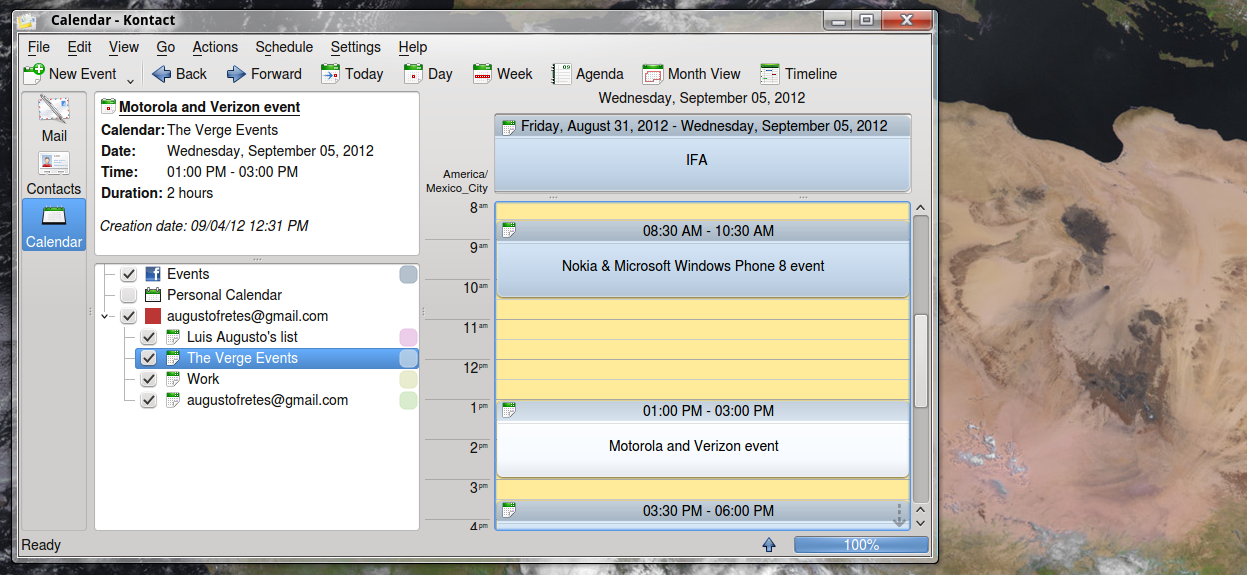Uncheck The Verge Events calendar
This screenshot has width=1247, height=575.
pos(148,358)
